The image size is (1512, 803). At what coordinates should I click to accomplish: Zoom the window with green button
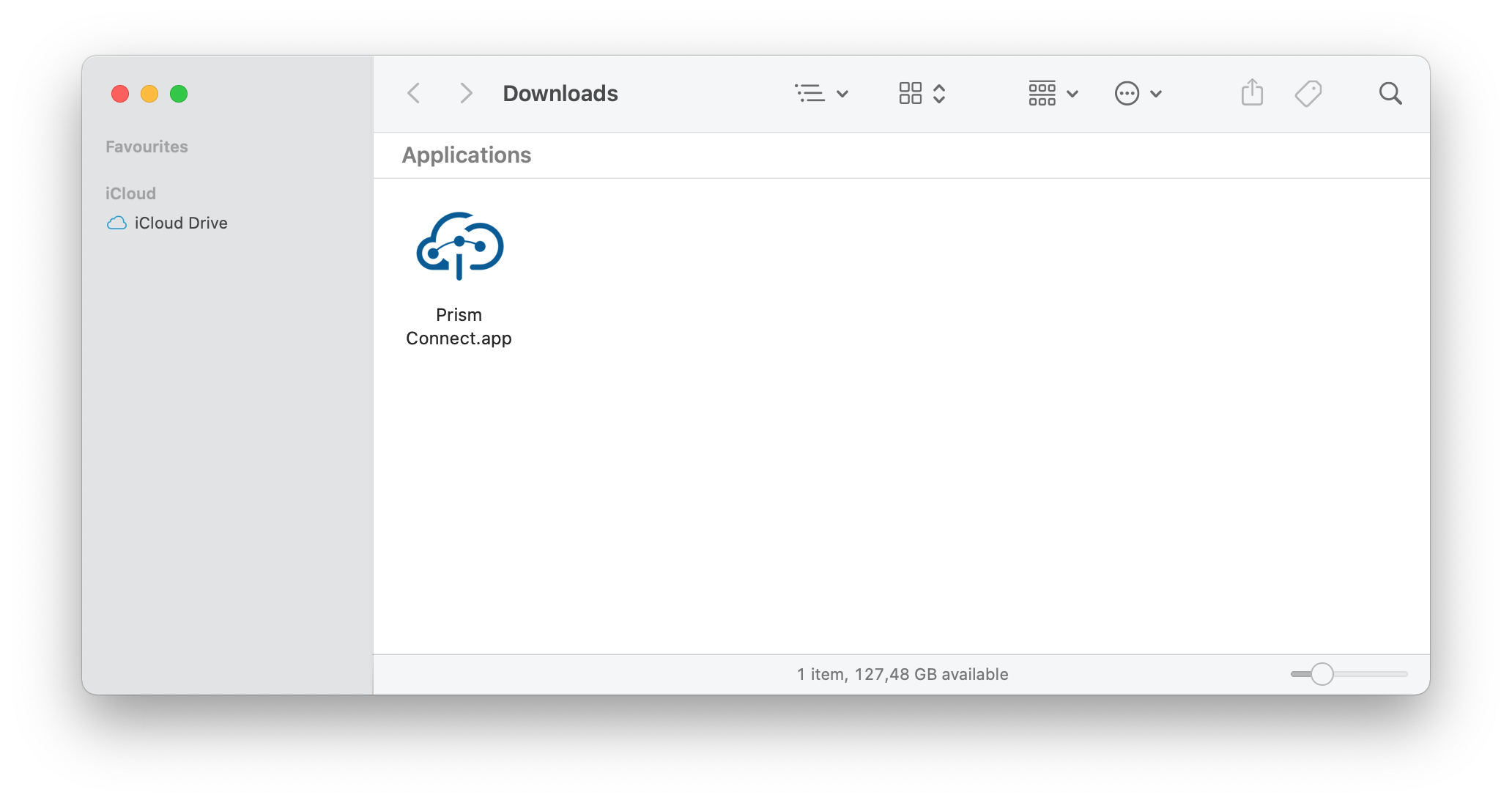point(179,94)
